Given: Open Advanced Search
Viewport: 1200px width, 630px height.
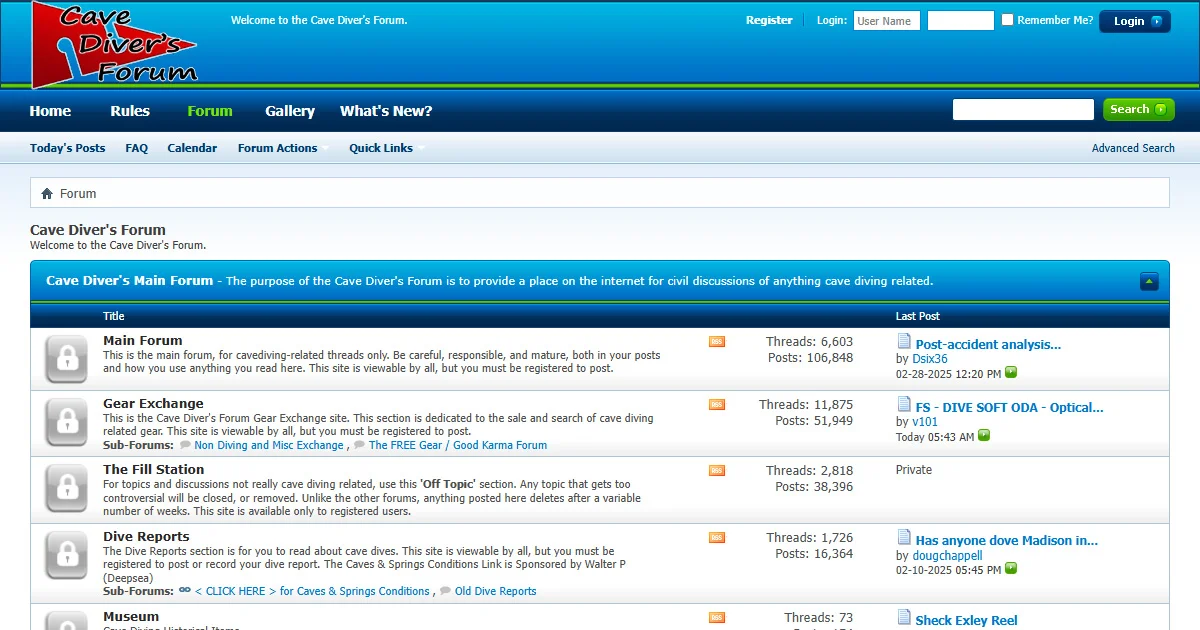Looking at the screenshot, I should tap(1133, 148).
